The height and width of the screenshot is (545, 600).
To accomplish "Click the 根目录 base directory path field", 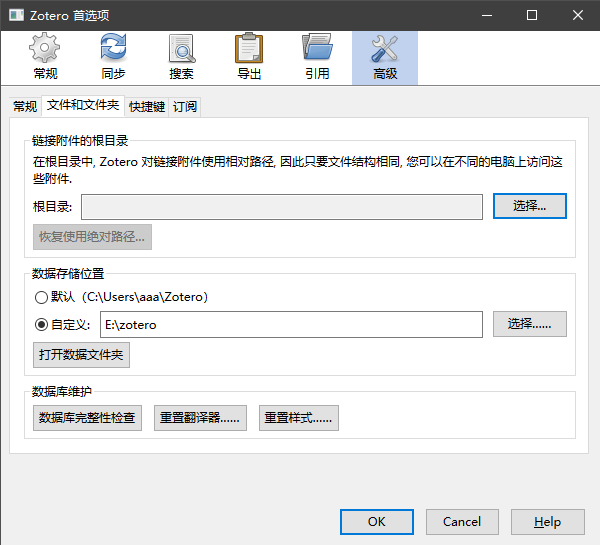I will [282, 207].
